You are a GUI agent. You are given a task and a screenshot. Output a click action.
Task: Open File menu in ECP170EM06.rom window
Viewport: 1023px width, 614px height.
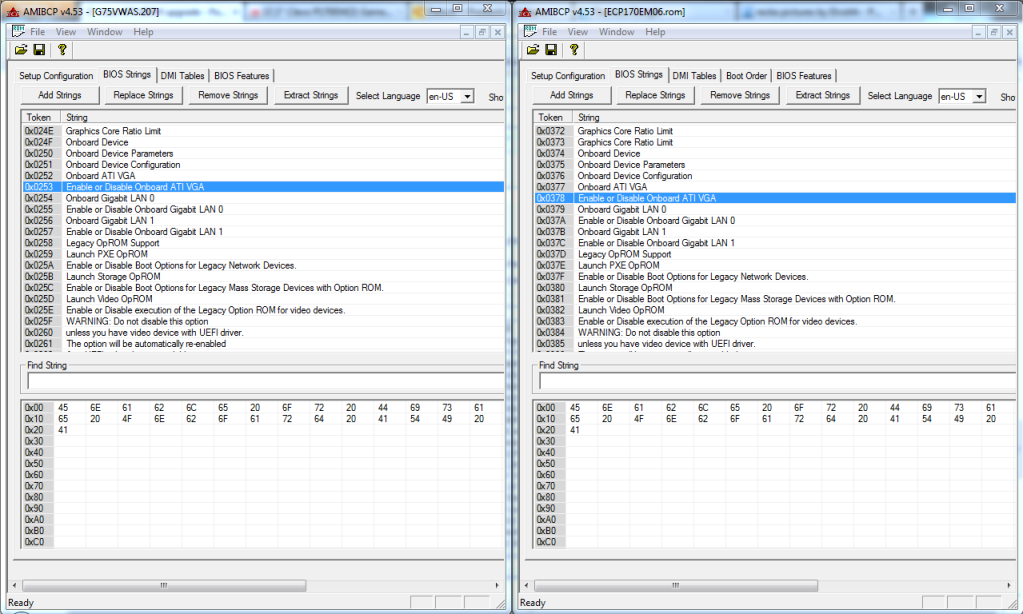click(549, 32)
